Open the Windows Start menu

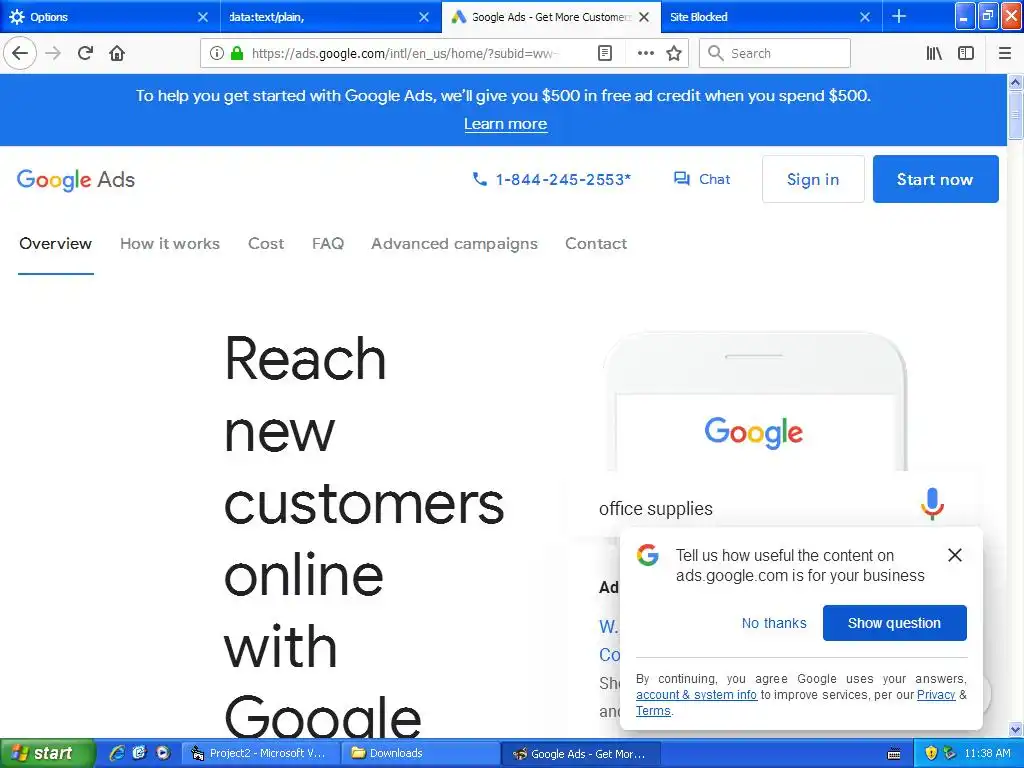pyautogui.click(x=46, y=754)
